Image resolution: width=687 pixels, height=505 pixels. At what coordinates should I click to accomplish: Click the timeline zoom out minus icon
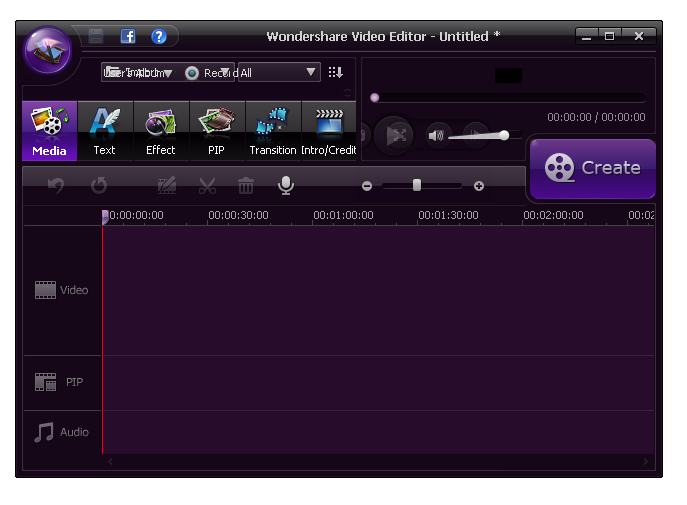(x=367, y=186)
